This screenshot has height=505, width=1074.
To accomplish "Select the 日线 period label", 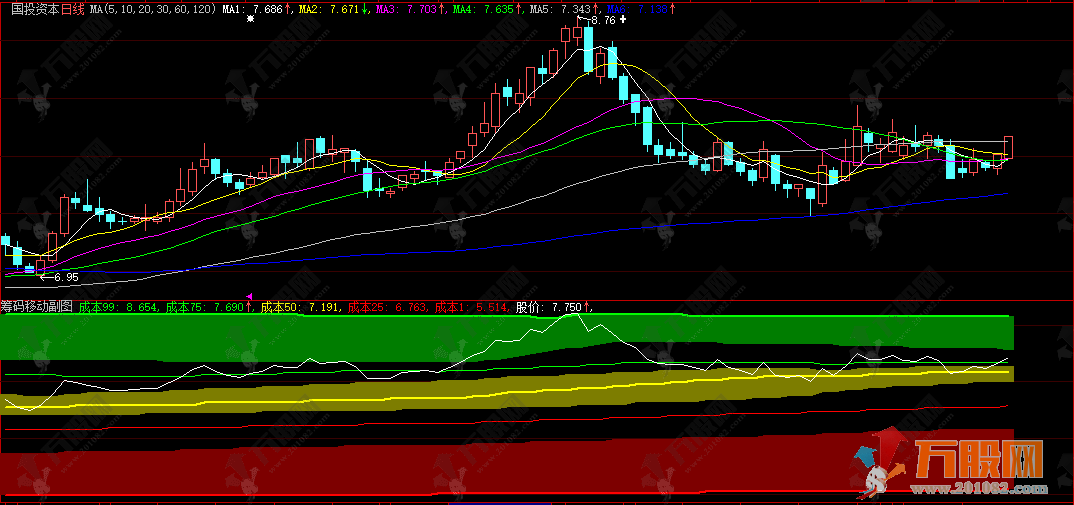I will (x=73, y=8).
